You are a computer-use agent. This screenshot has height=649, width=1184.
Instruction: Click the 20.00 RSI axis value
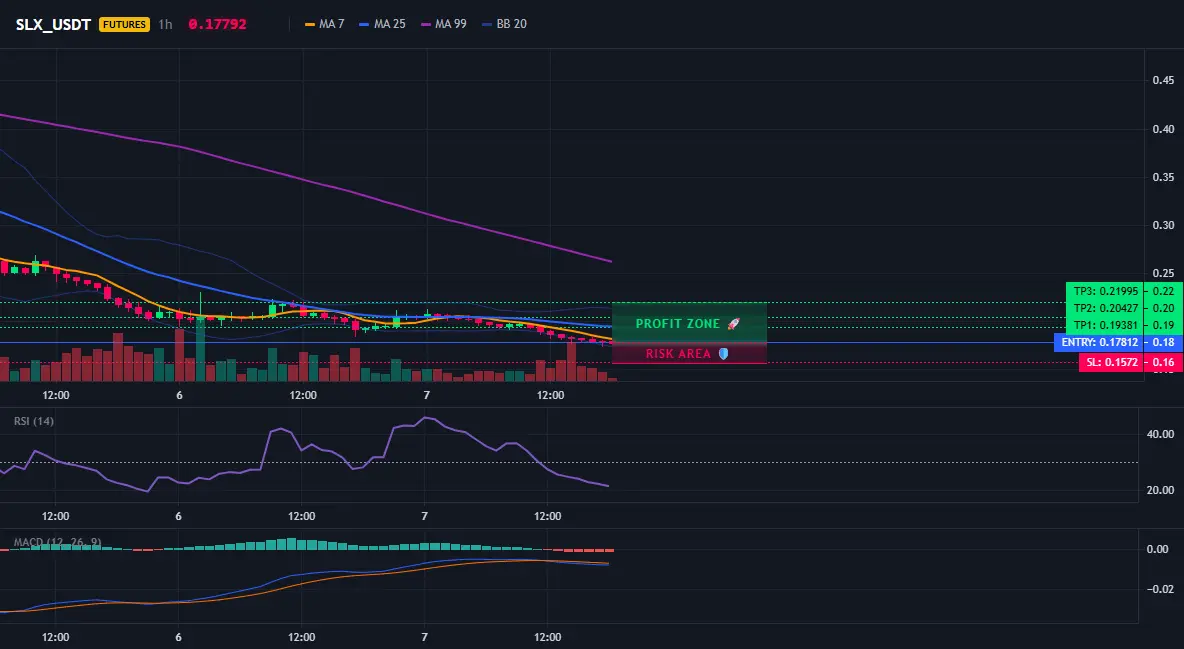point(1160,490)
